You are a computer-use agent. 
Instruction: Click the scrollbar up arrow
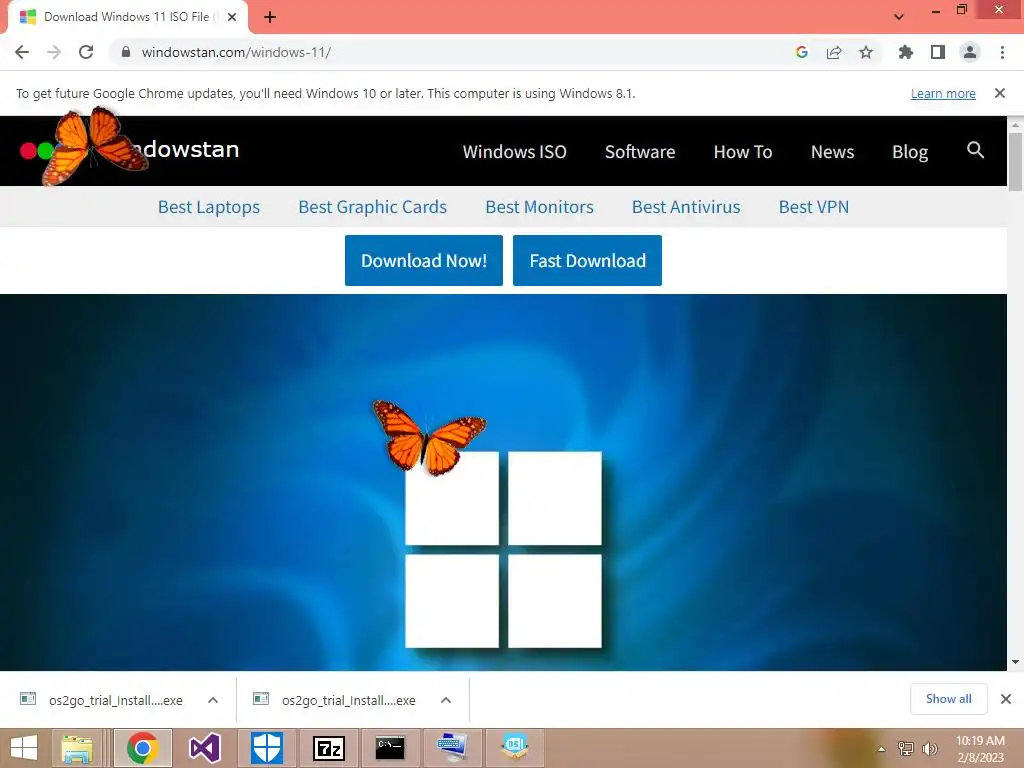click(1015, 124)
